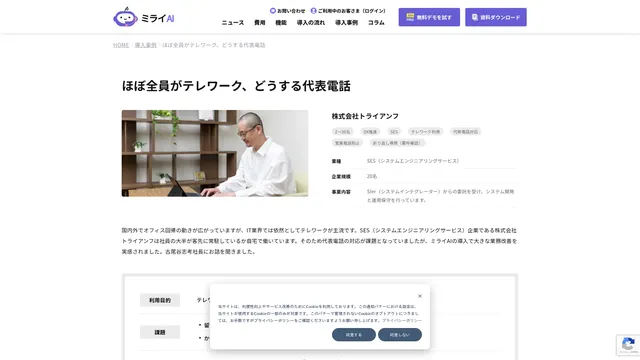
Task: Click the SES tag
Action: tap(393, 131)
